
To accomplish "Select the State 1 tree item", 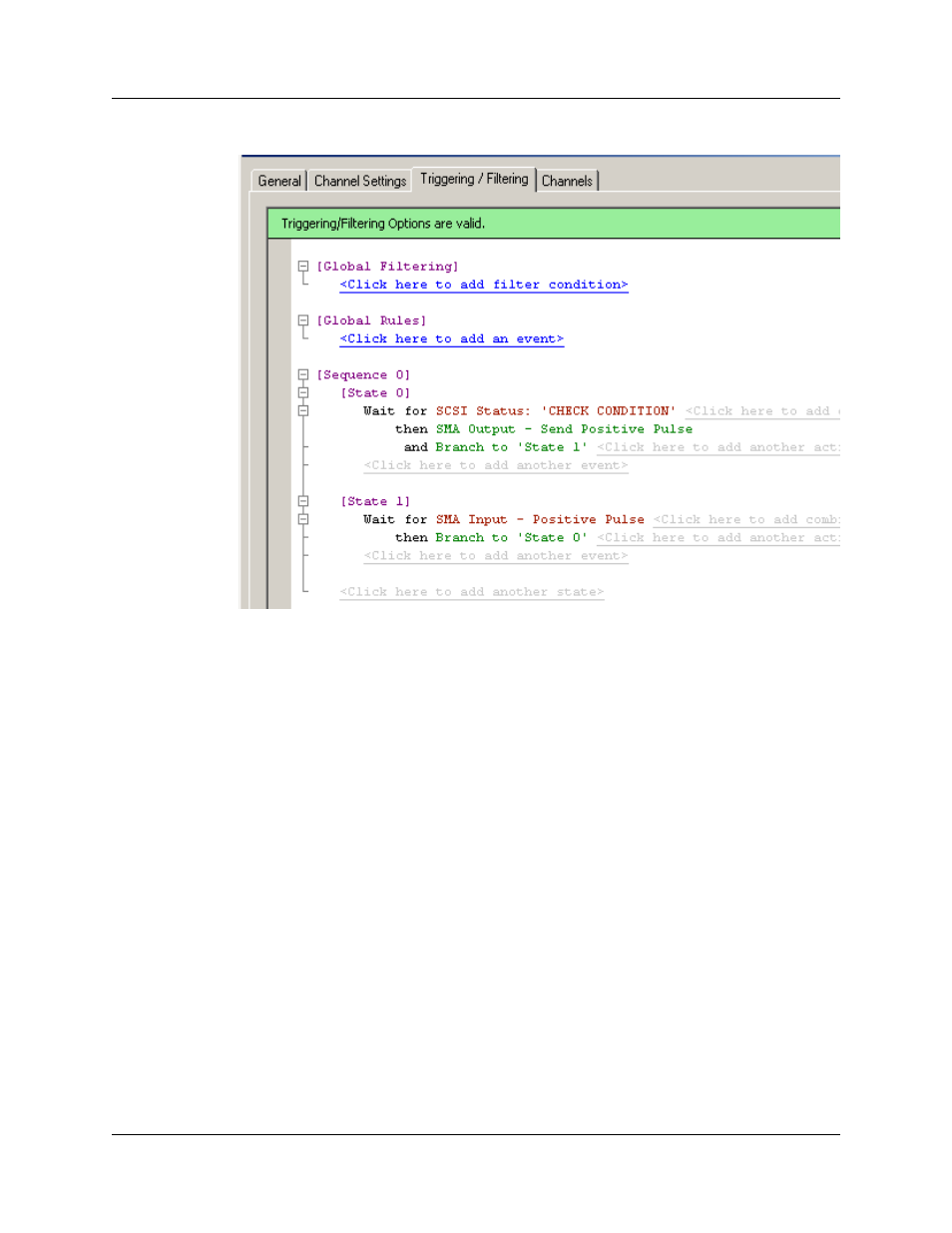I will [375, 502].
